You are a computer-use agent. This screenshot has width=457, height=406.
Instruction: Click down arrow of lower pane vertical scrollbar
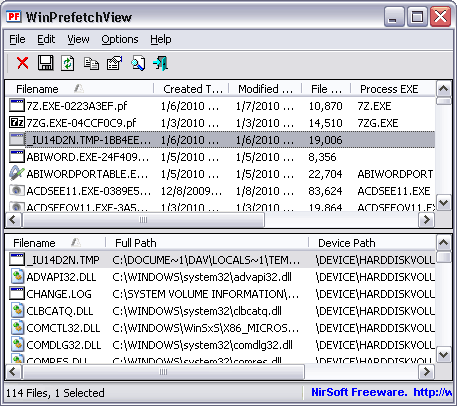[x=444, y=355]
